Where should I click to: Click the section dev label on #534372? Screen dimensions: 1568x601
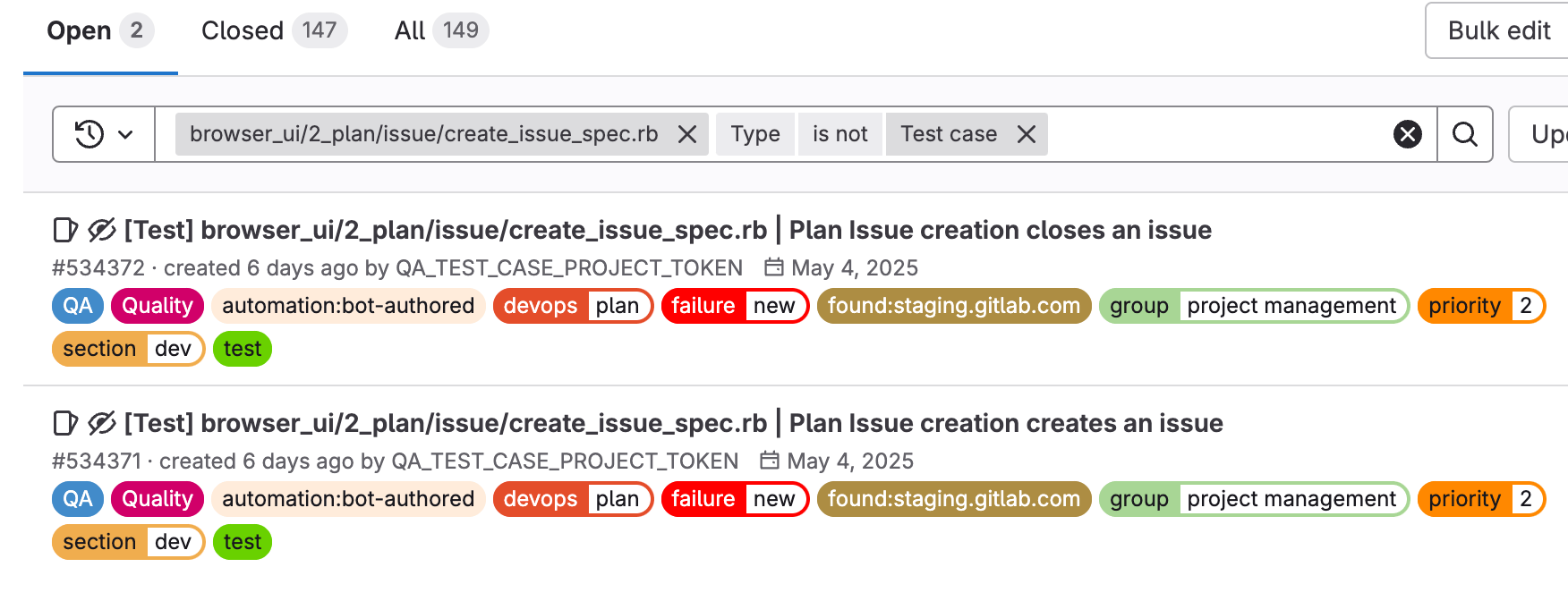(x=128, y=349)
